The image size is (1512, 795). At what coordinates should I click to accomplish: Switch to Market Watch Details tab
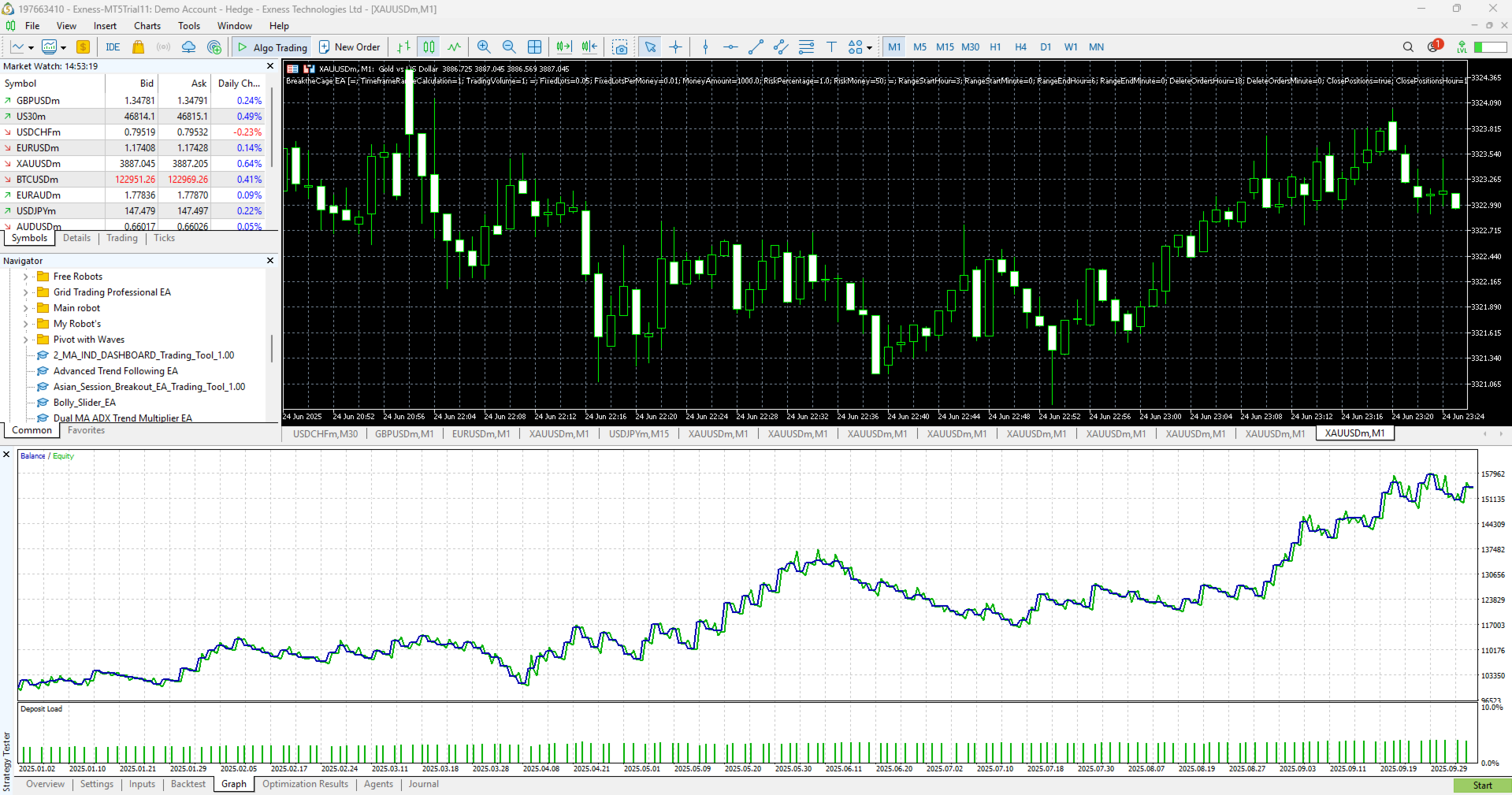(76, 238)
